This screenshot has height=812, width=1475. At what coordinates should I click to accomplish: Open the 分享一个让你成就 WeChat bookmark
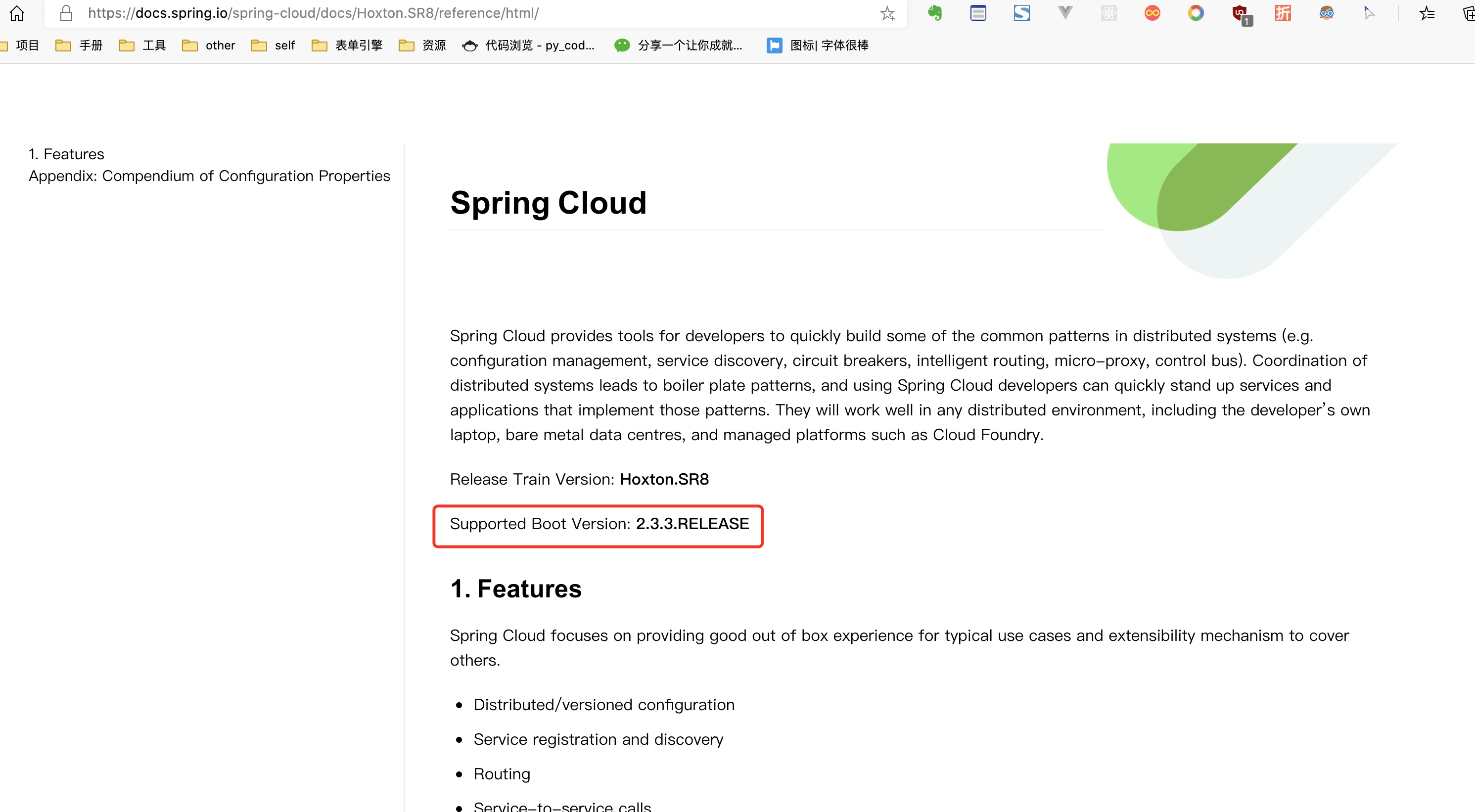(x=679, y=45)
